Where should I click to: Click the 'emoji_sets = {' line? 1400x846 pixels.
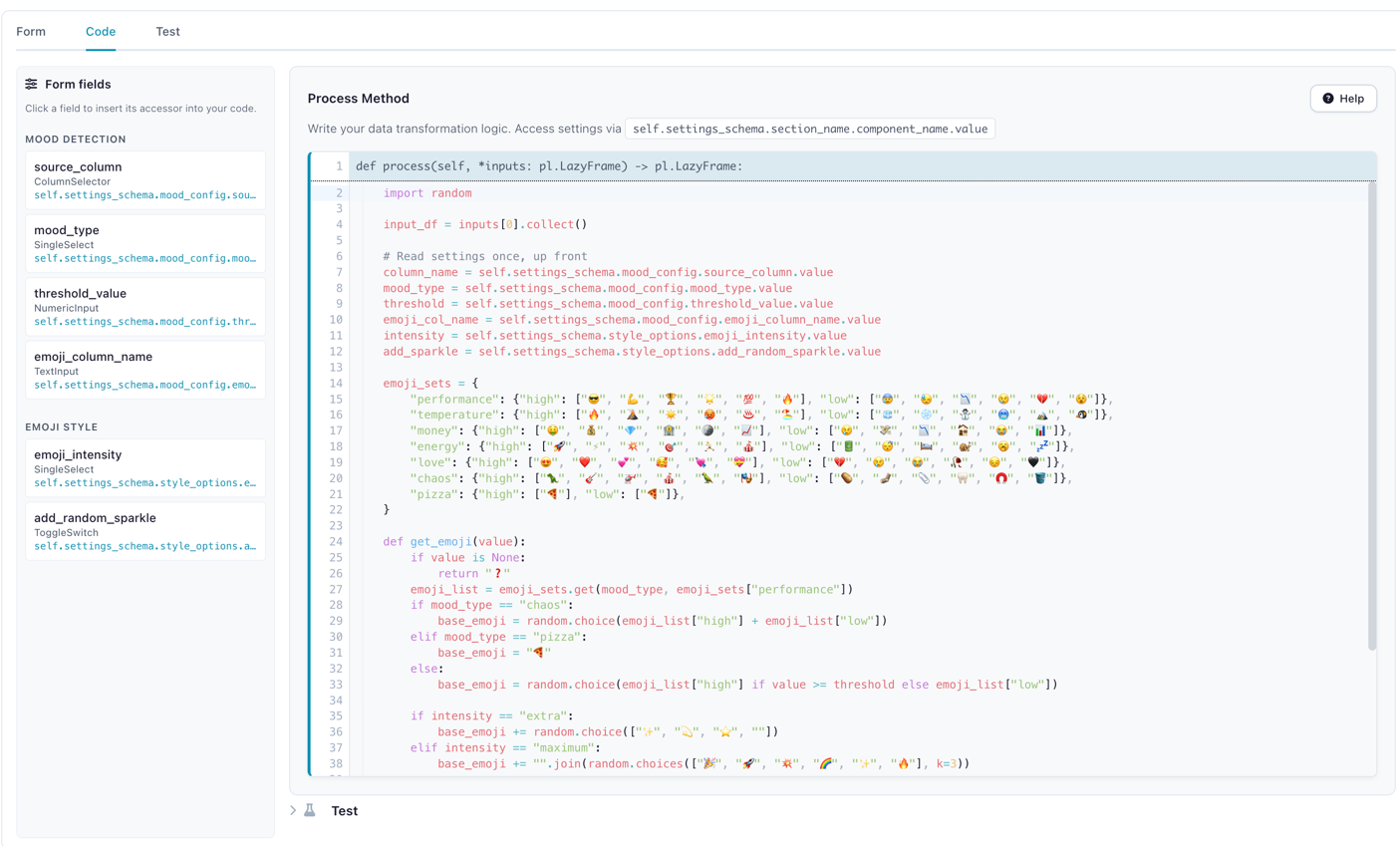[430, 384]
